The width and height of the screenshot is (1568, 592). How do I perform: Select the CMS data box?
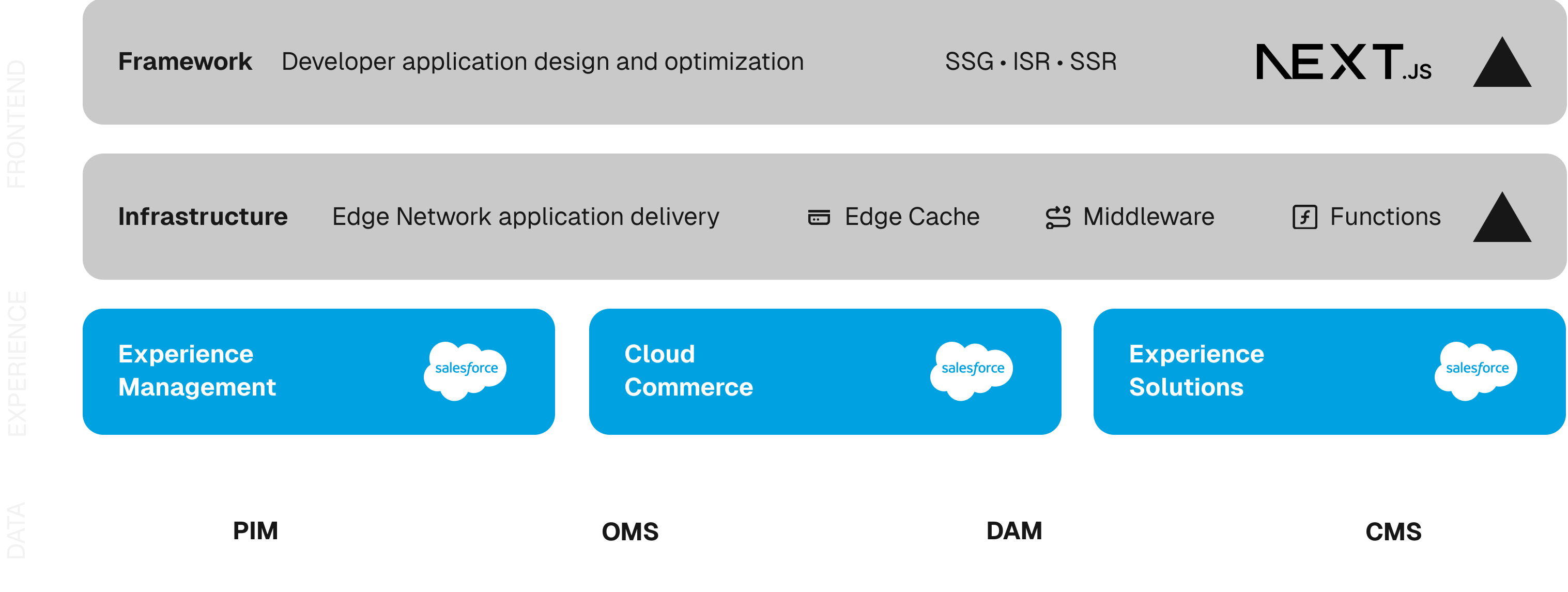pyautogui.click(x=1393, y=530)
